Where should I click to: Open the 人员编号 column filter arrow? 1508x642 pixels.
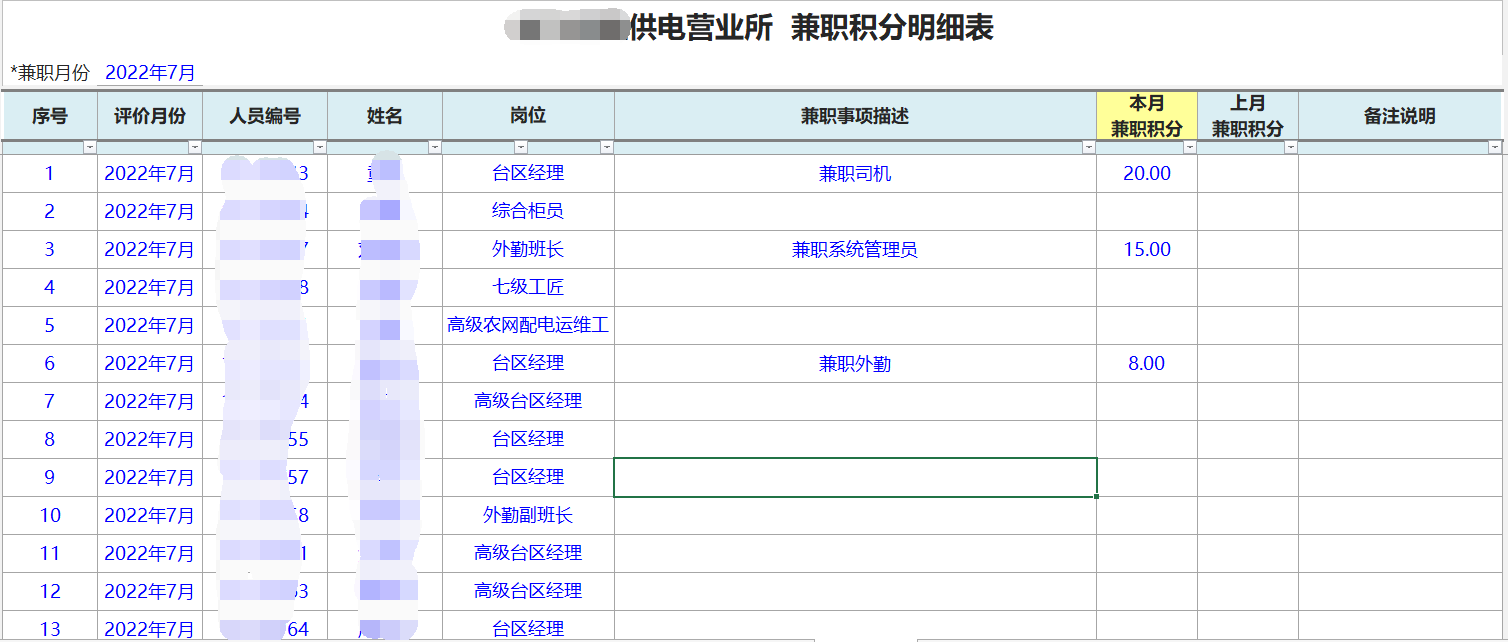pos(320,147)
